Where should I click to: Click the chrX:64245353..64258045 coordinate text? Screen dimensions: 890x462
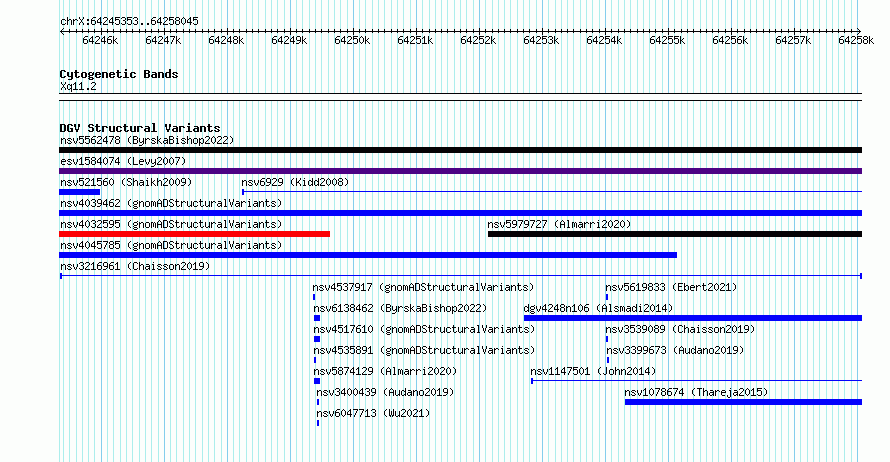(129, 22)
